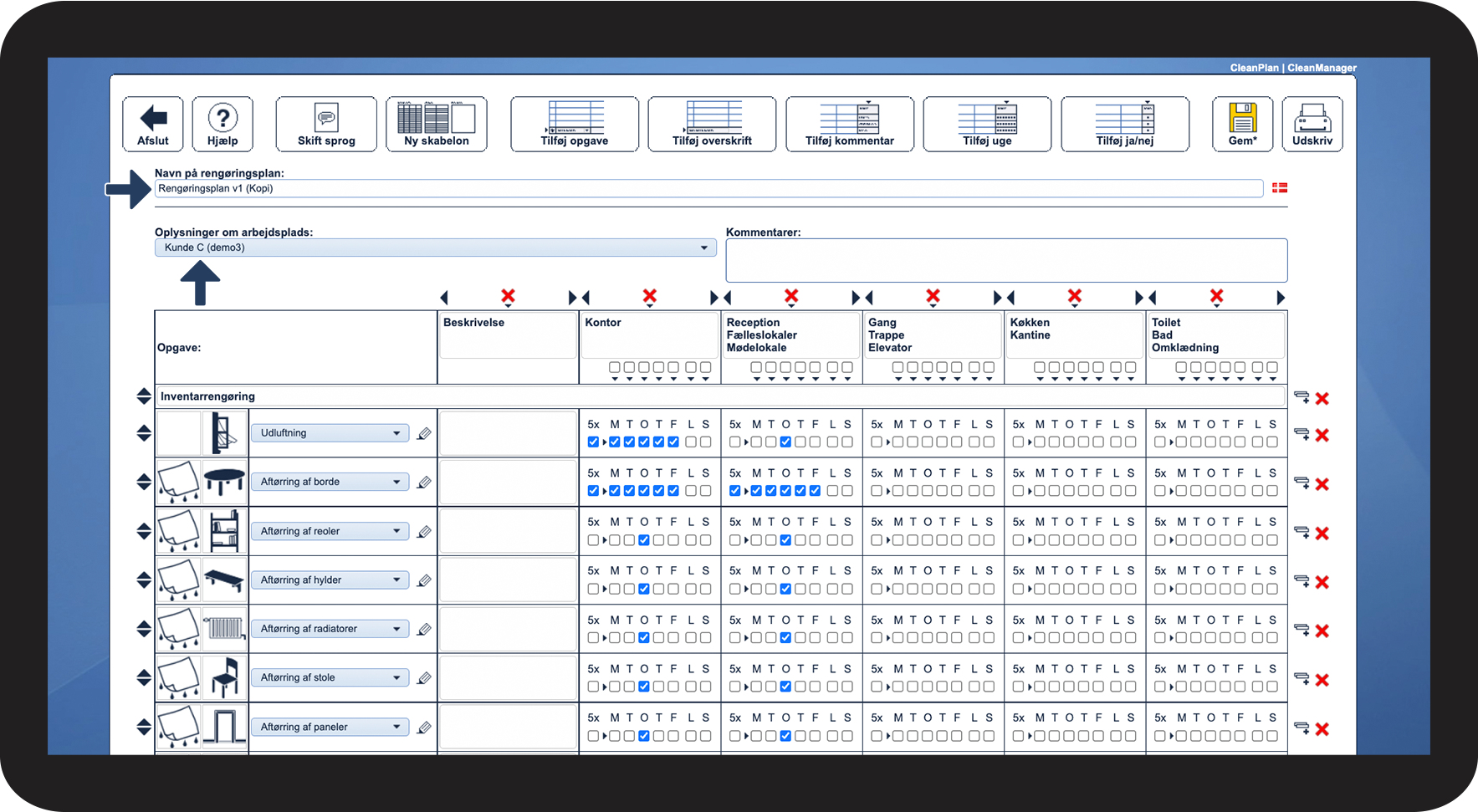Click the Afslut back arrow icon
Viewport: 1478px width, 812px height.
[x=152, y=117]
